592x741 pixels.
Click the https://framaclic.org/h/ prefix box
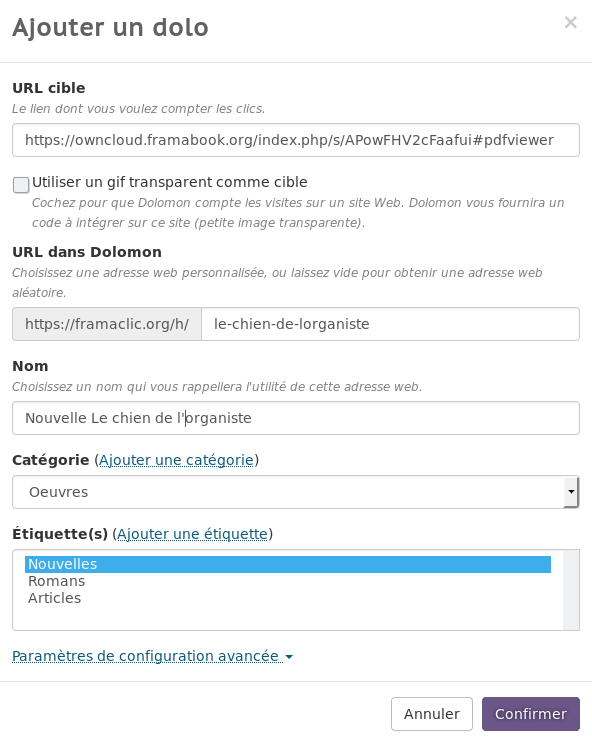(107, 324)
